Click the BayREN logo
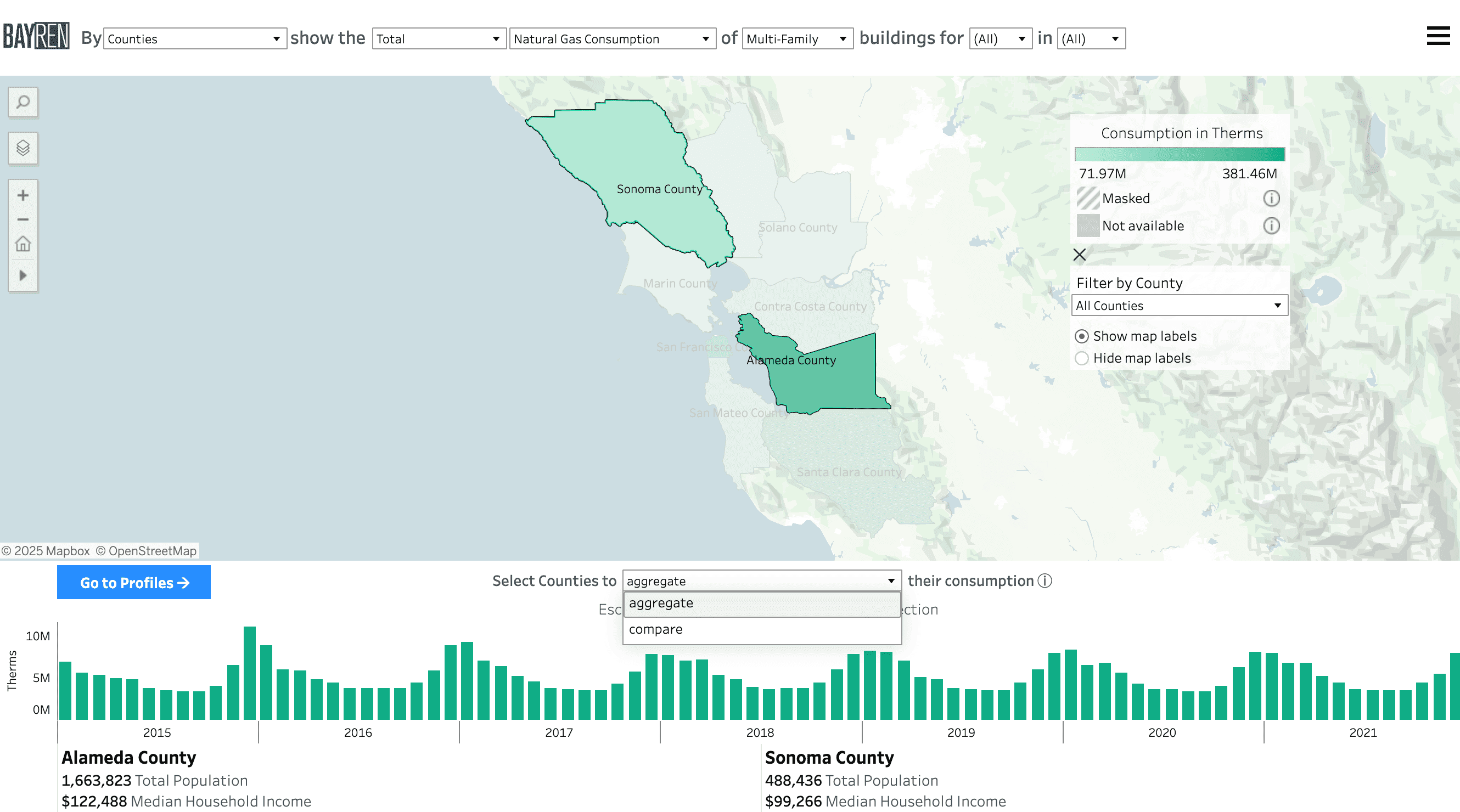Viewport: 1460px width, 812px height. (x=36, y=36)
